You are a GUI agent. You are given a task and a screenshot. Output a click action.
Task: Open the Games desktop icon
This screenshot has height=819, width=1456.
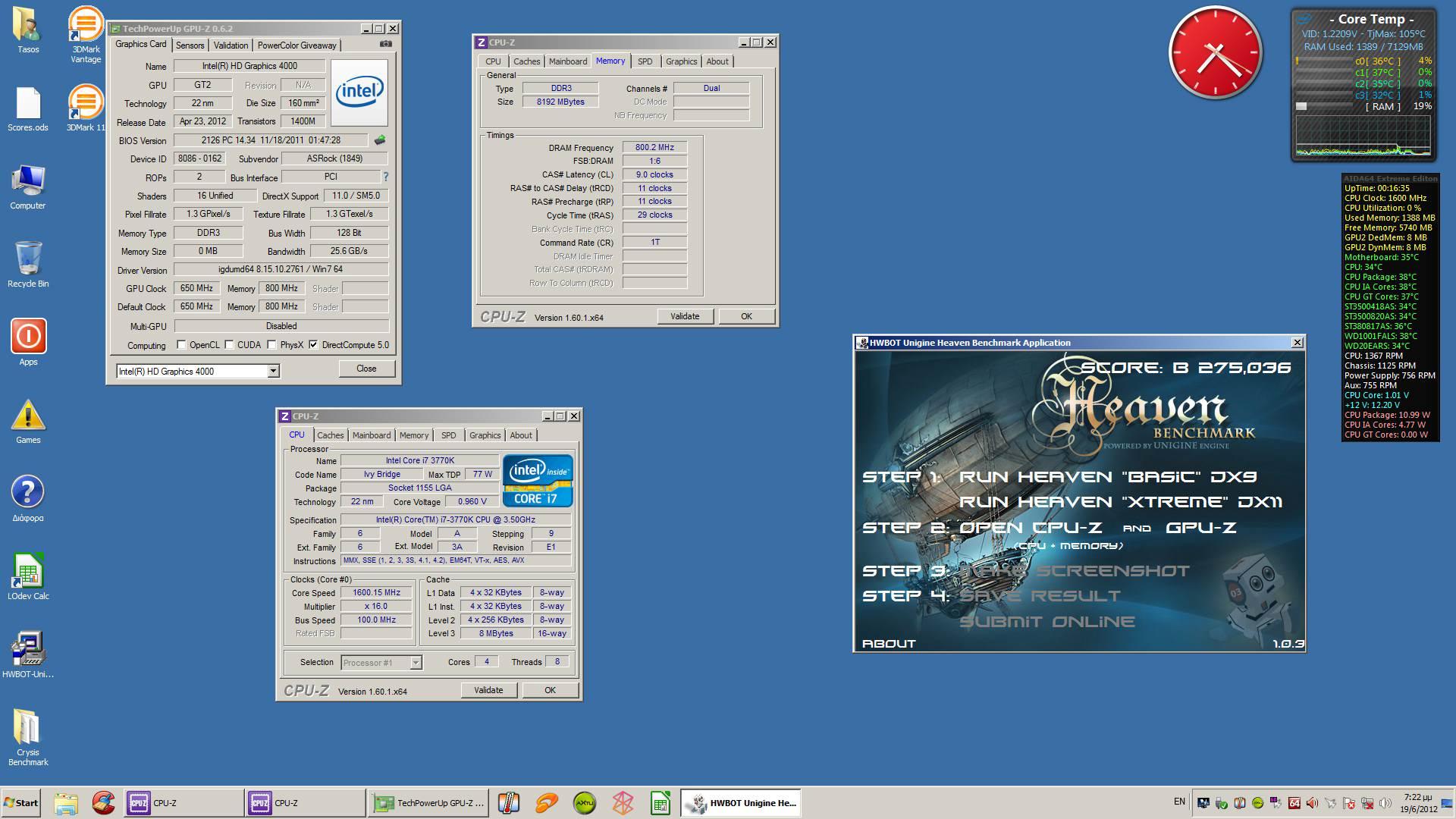click(28, 421)
